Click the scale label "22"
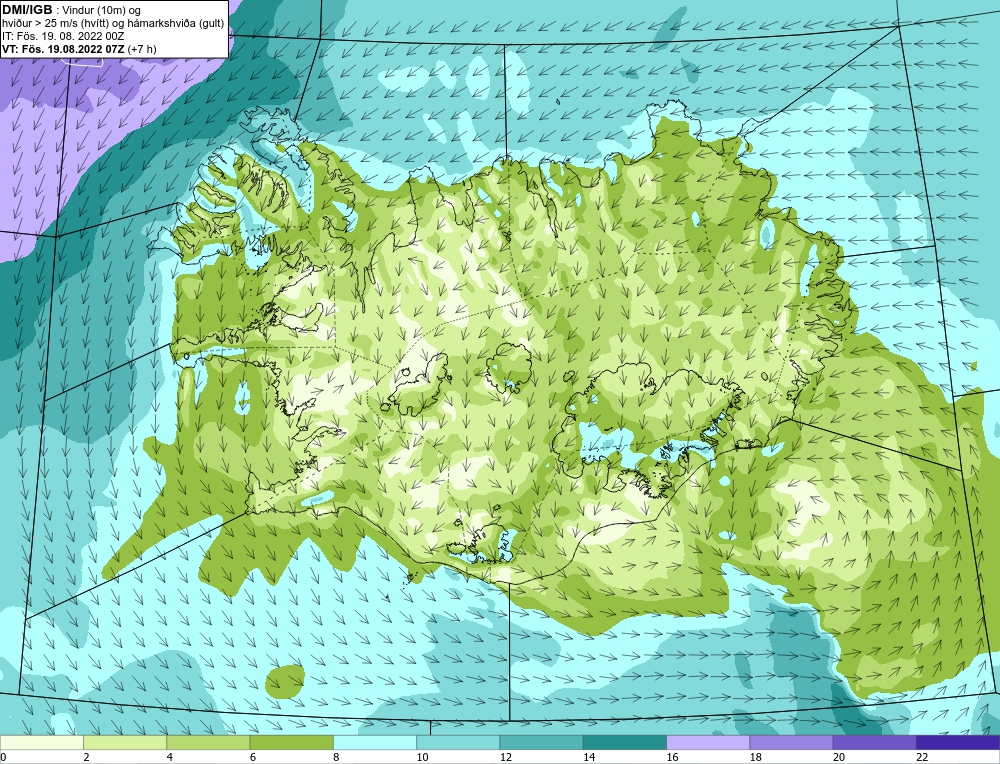Image resolution: width=1000 pixels, height=764 pixels. click(921, 757)
